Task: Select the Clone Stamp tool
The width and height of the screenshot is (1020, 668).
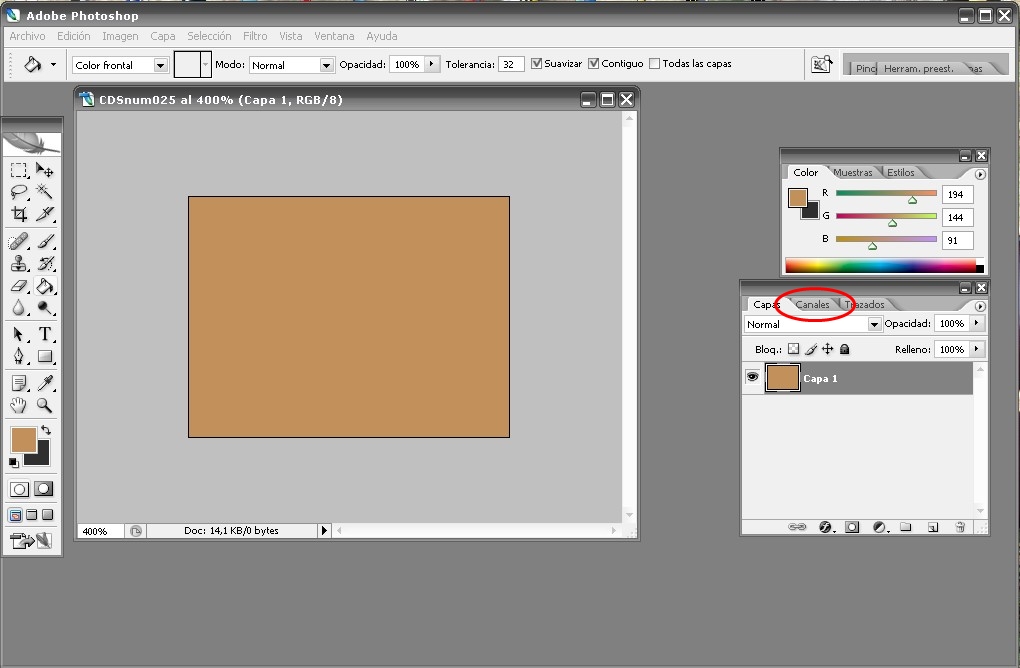Action: (19, 263)
